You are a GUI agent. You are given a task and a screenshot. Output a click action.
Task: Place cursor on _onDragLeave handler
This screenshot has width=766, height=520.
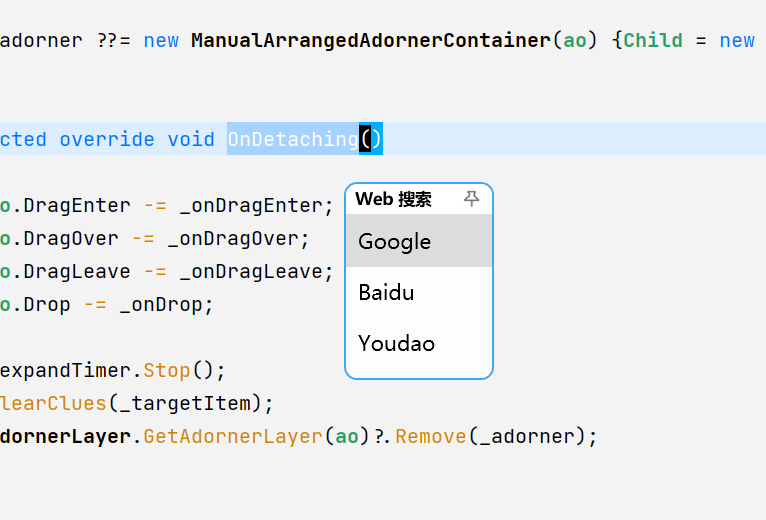click(251, 271)
